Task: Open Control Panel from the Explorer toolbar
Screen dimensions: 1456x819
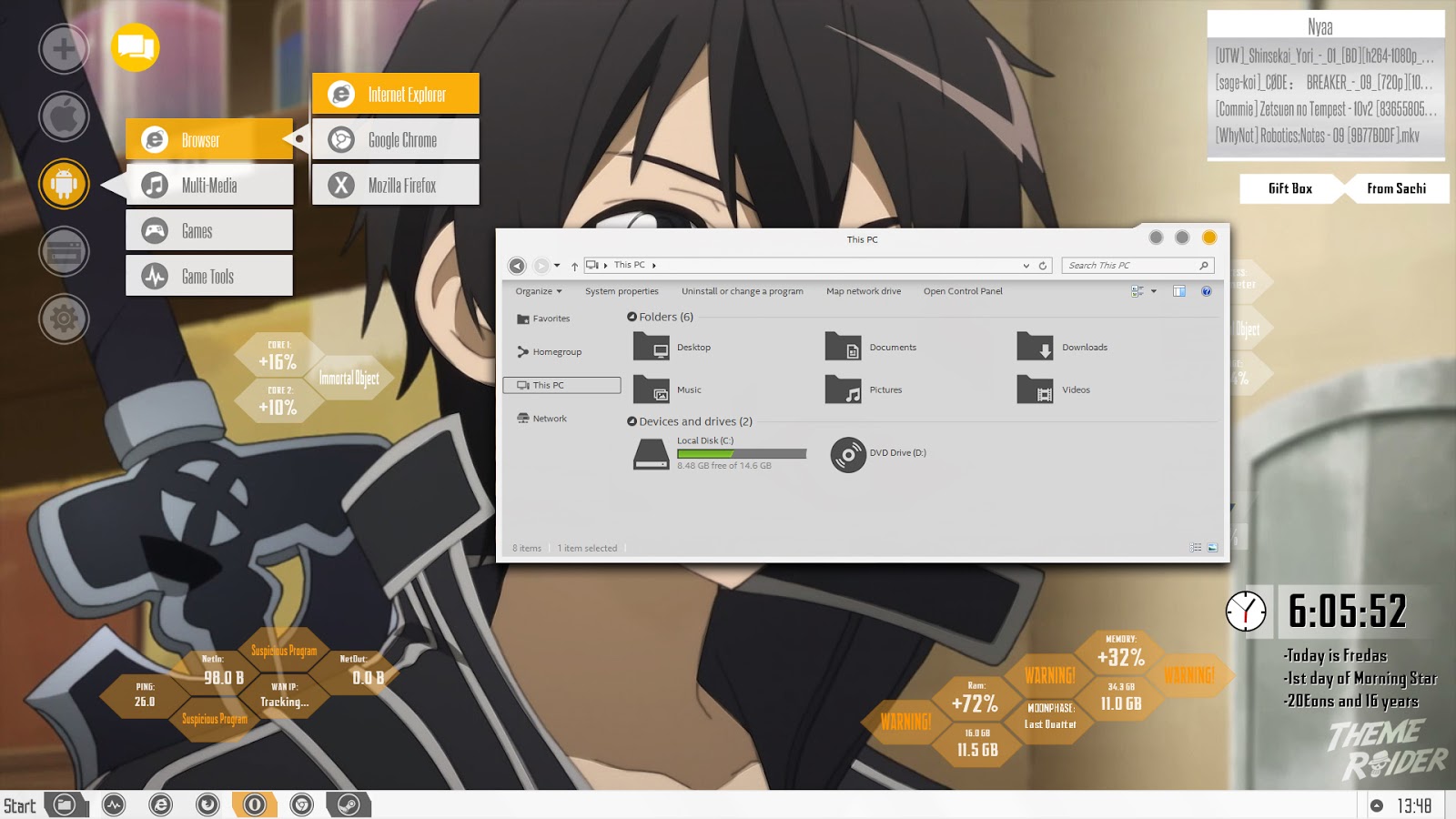Action: 962,291
